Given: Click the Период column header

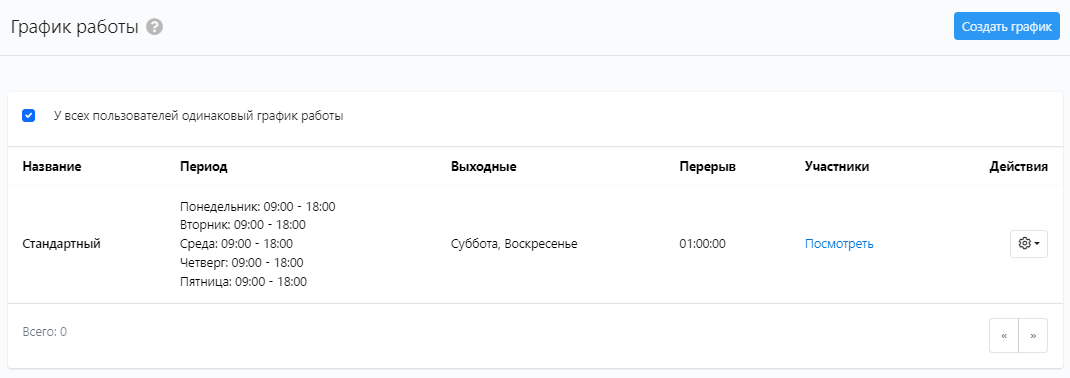Looking at the screenshot, I should point(203,166).
